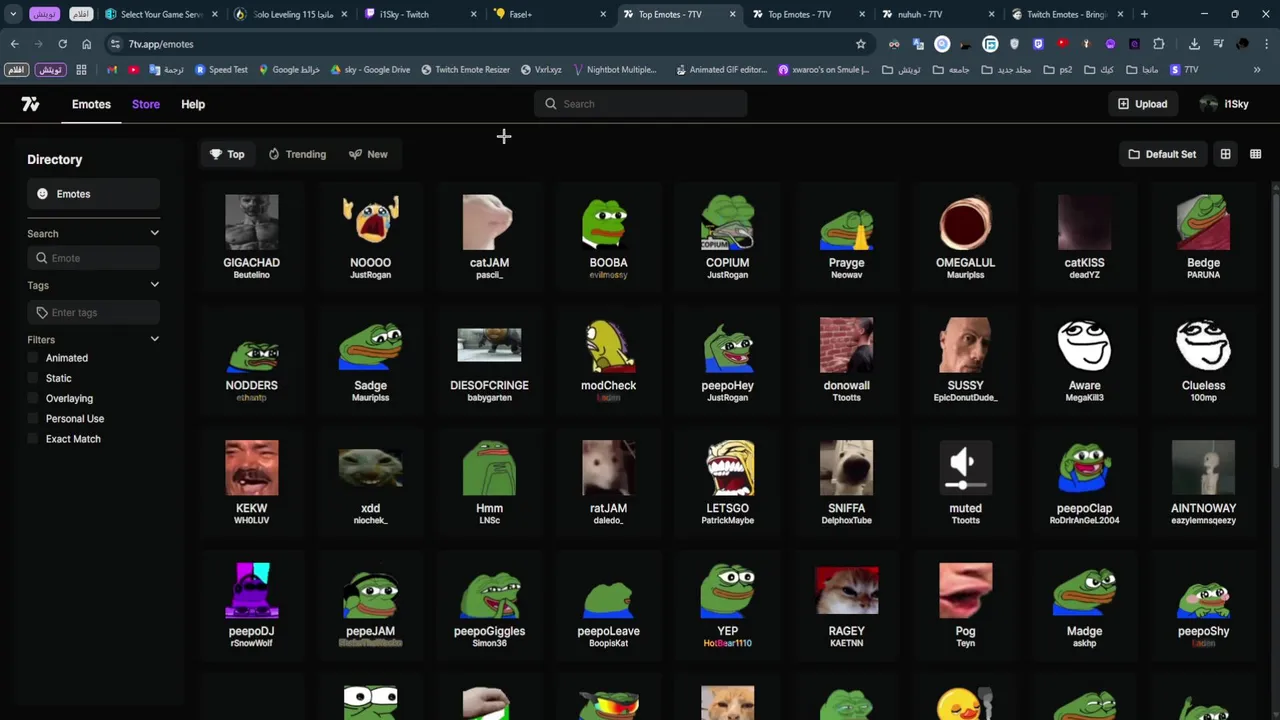The width and height of the screenshot is (1280, 720).
Task: Open the COPIUM emote
Action: point(727,237)
